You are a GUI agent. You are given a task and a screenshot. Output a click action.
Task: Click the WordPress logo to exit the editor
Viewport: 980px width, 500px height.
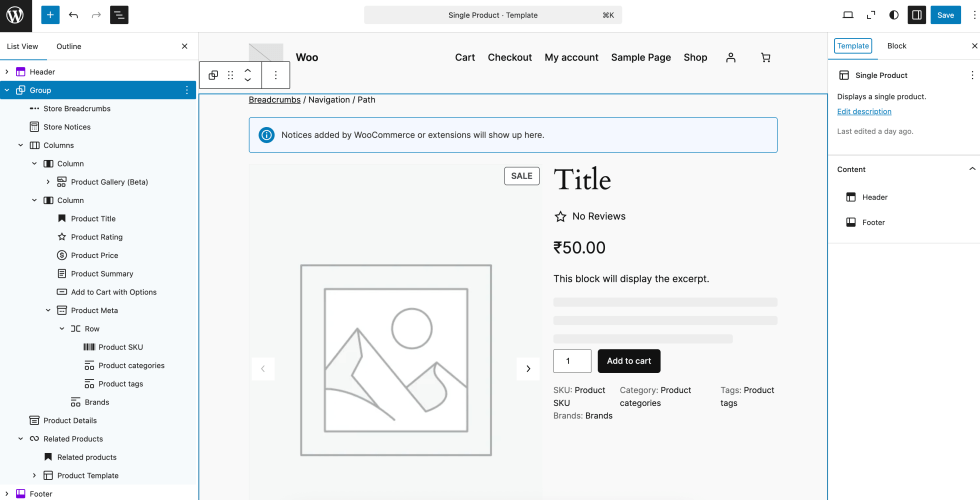[15, 15]
